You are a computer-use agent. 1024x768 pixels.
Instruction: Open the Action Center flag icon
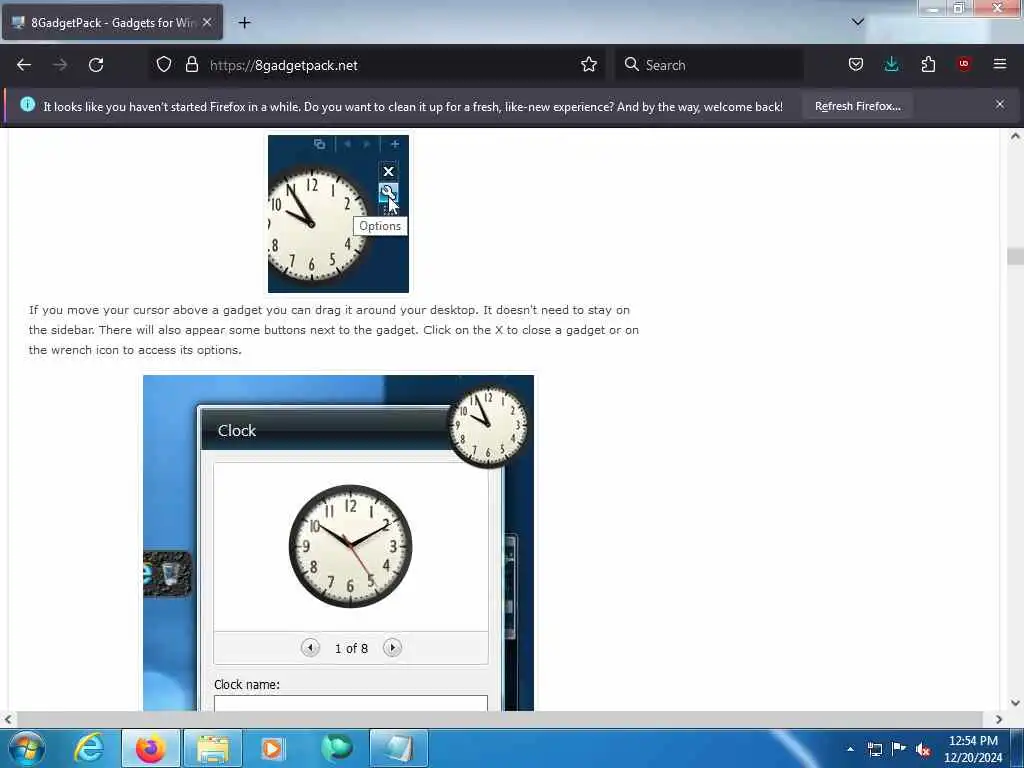point(899,749)
